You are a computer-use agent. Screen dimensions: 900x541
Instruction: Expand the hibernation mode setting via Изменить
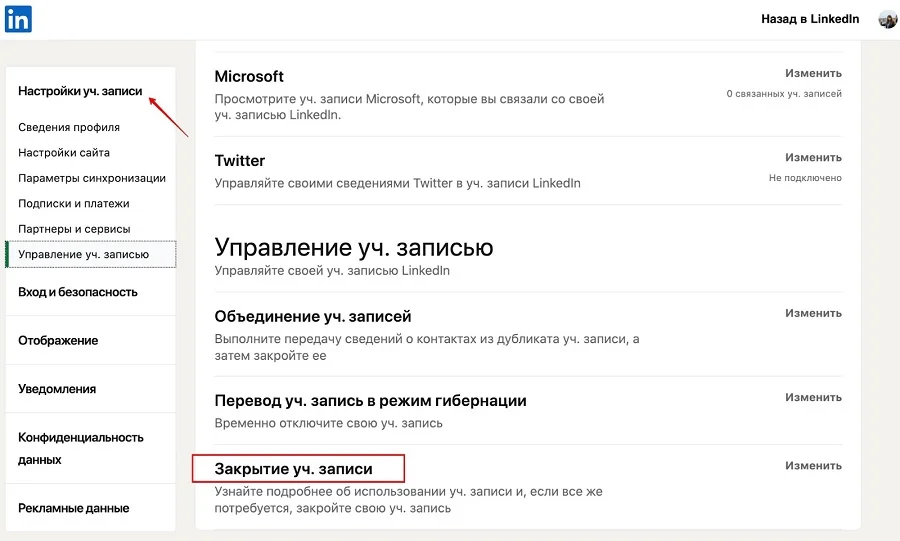click(813, 397)
